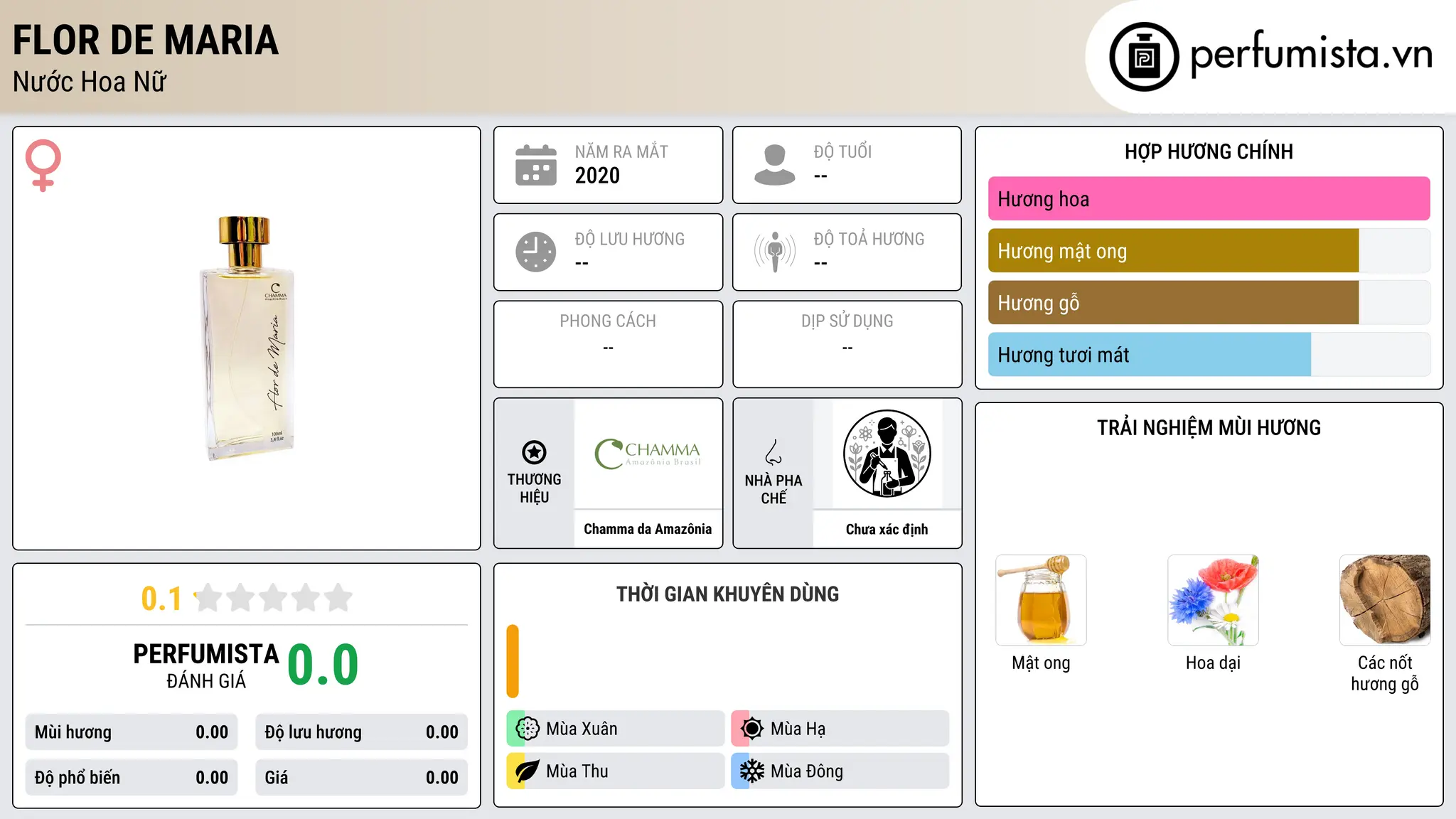Click the PHONG CÁCH label
Viewport: 1456px width, 819px height.
coord(608,321)
